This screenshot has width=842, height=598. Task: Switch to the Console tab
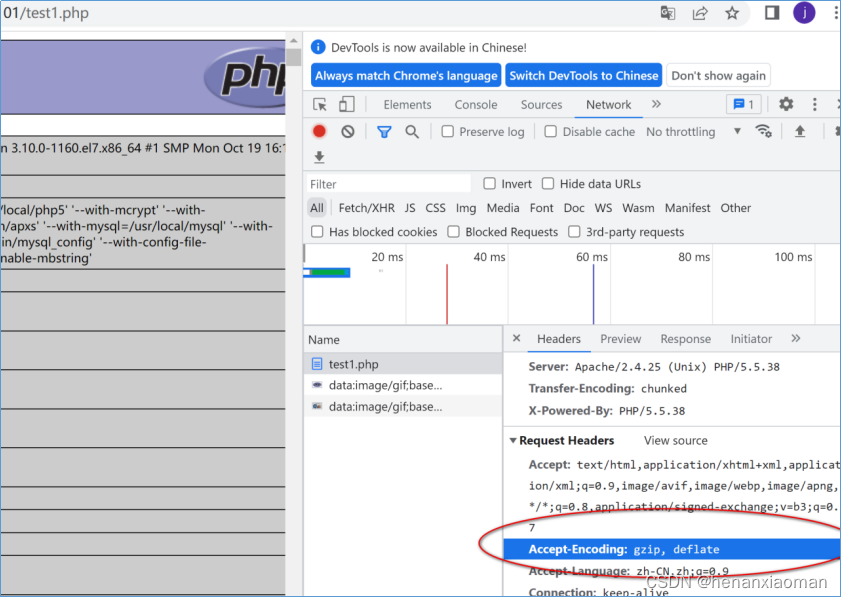475,104
